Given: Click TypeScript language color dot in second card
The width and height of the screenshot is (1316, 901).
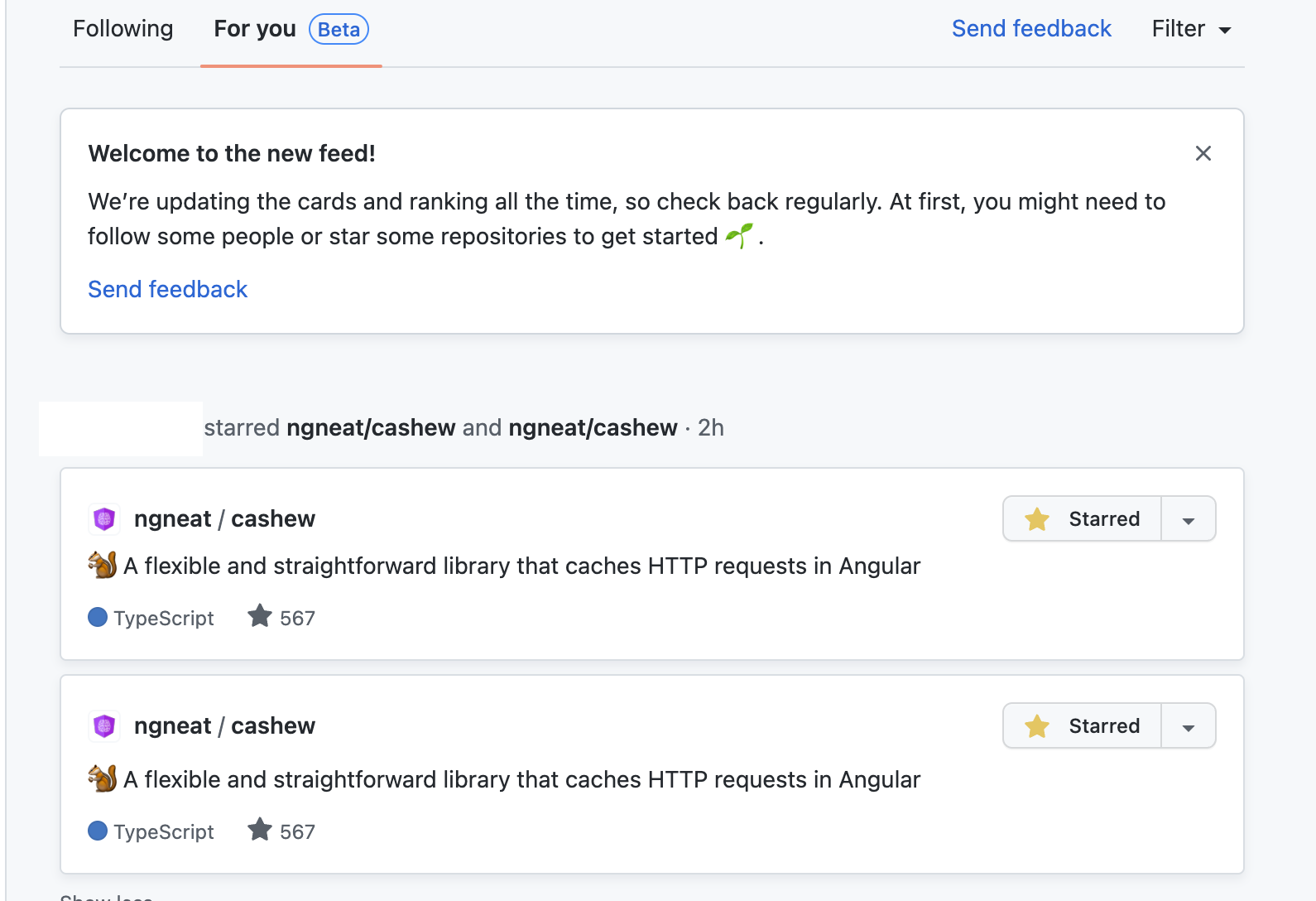Looking at the screenshot, I should click(x=98, y=831).
